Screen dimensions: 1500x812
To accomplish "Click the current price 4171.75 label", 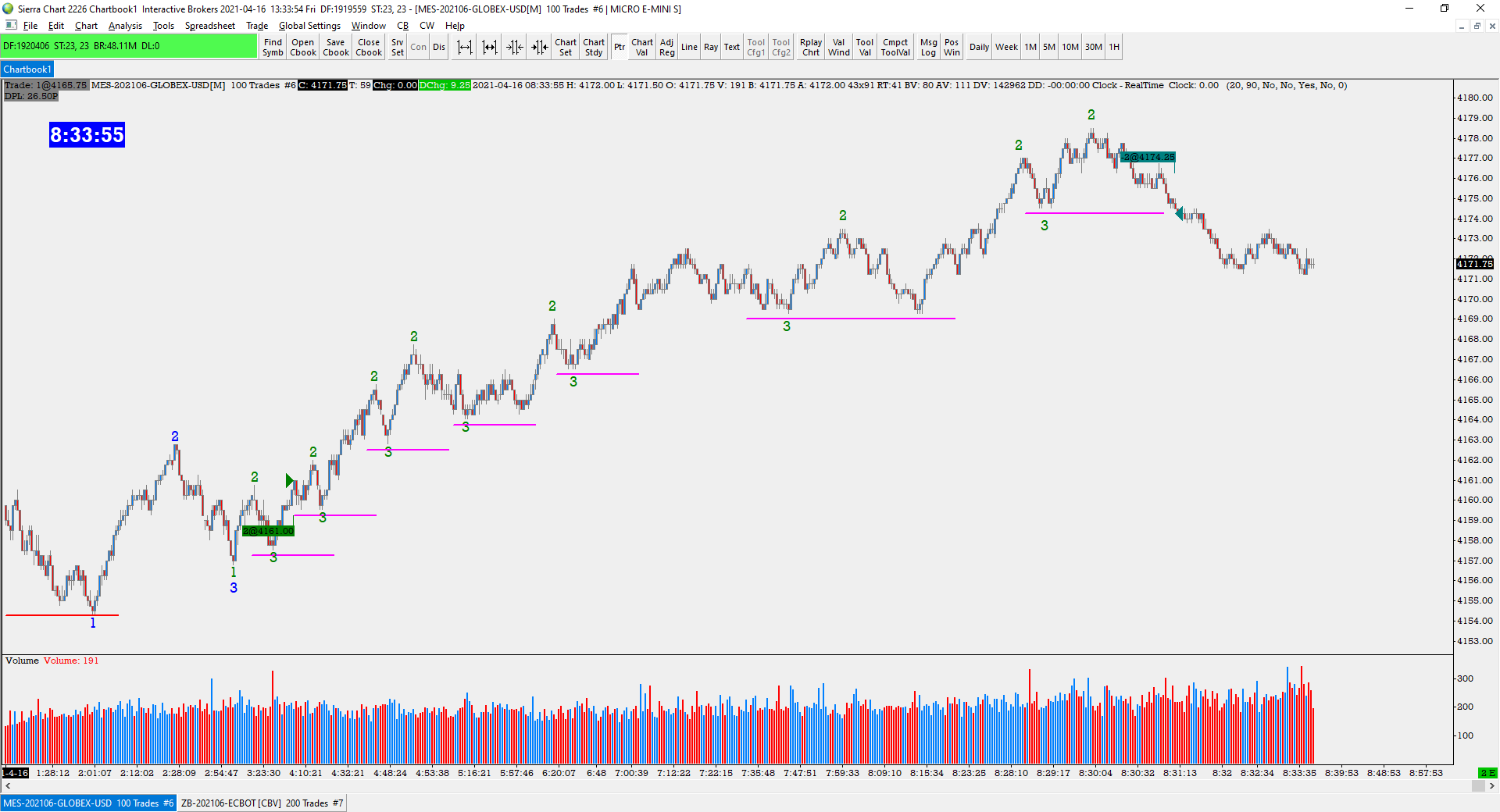I will click(x=1474, y=264).
